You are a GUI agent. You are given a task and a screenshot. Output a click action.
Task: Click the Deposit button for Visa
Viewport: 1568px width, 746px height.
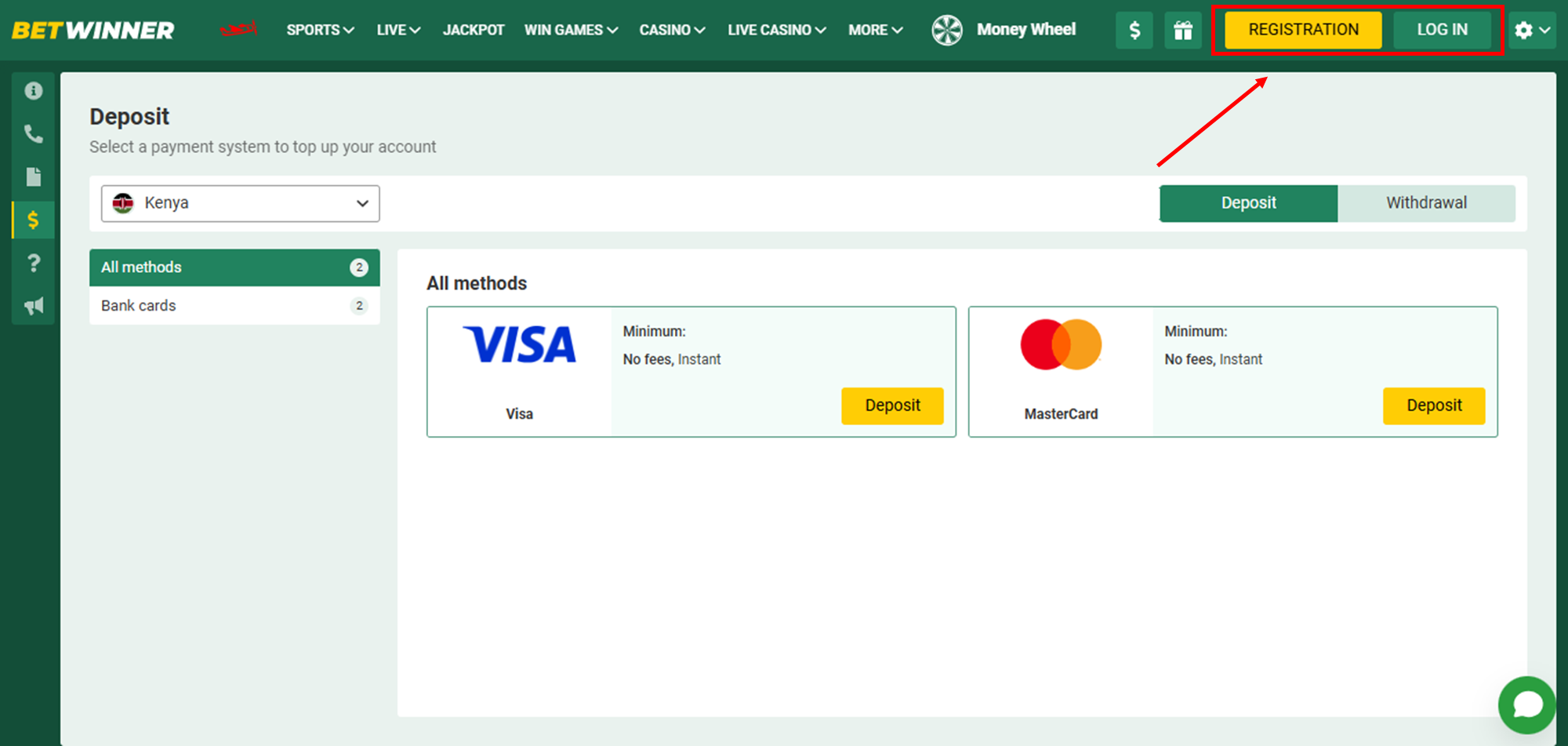(892, 406)
